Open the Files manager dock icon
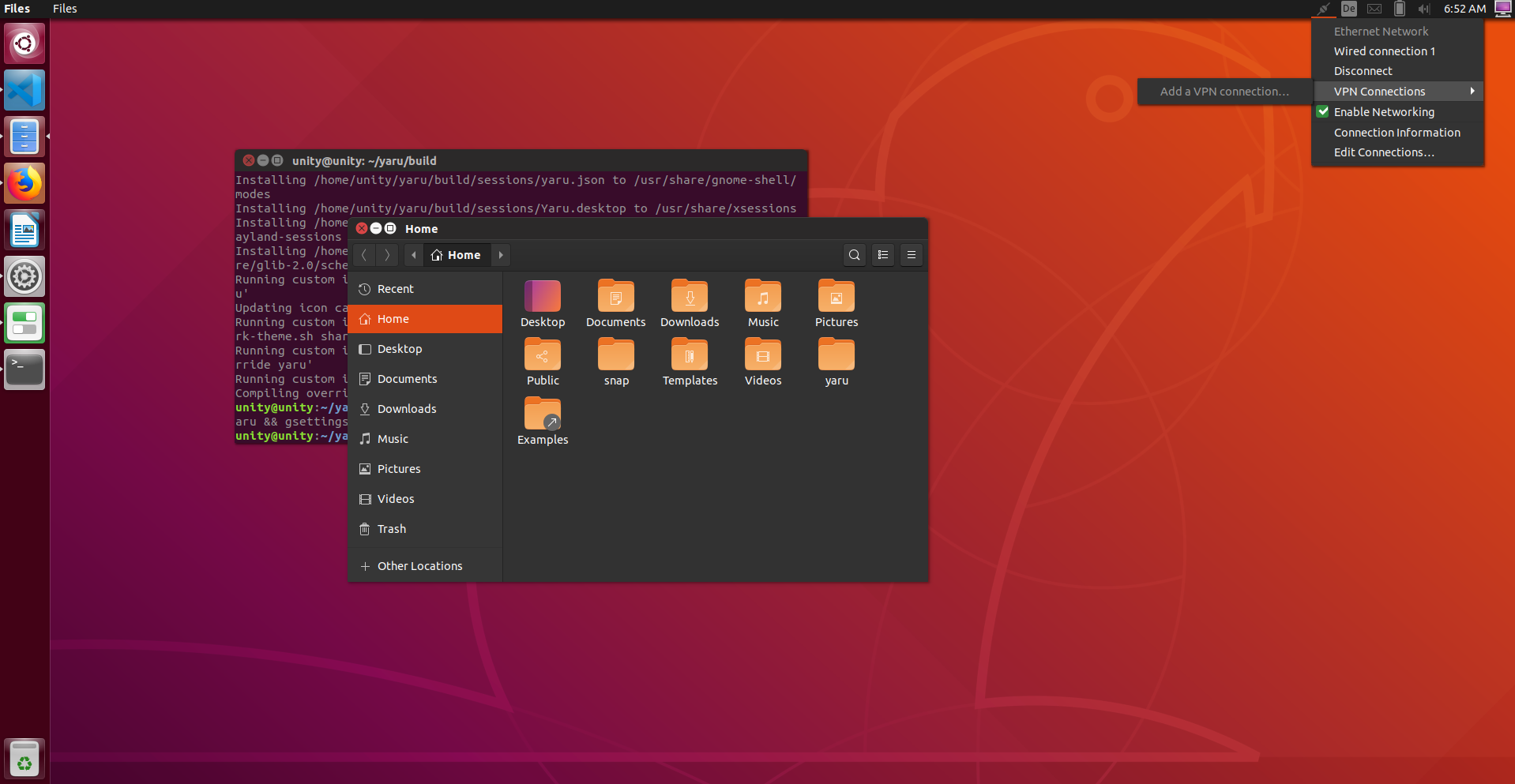 click(x=24, y=137)
